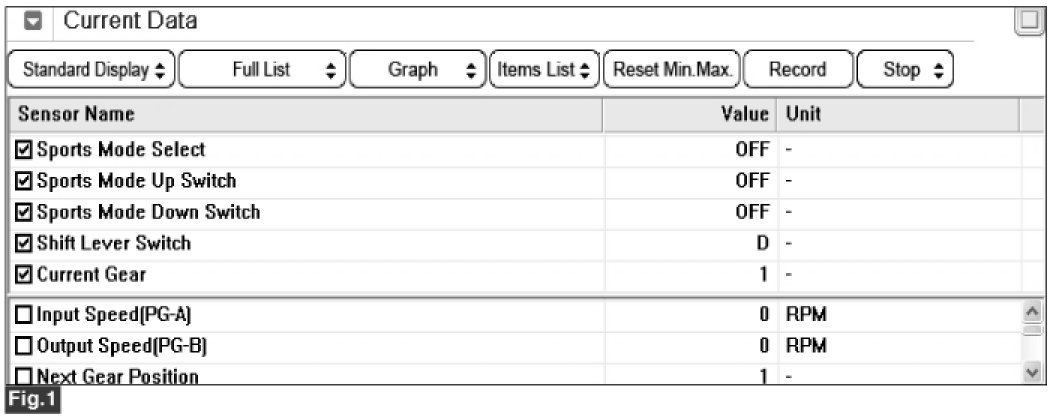The width and height of the screenshot is (1050, 417).
Task: Collapse the Current Data panel arrow icon
Action: (30, 21)
